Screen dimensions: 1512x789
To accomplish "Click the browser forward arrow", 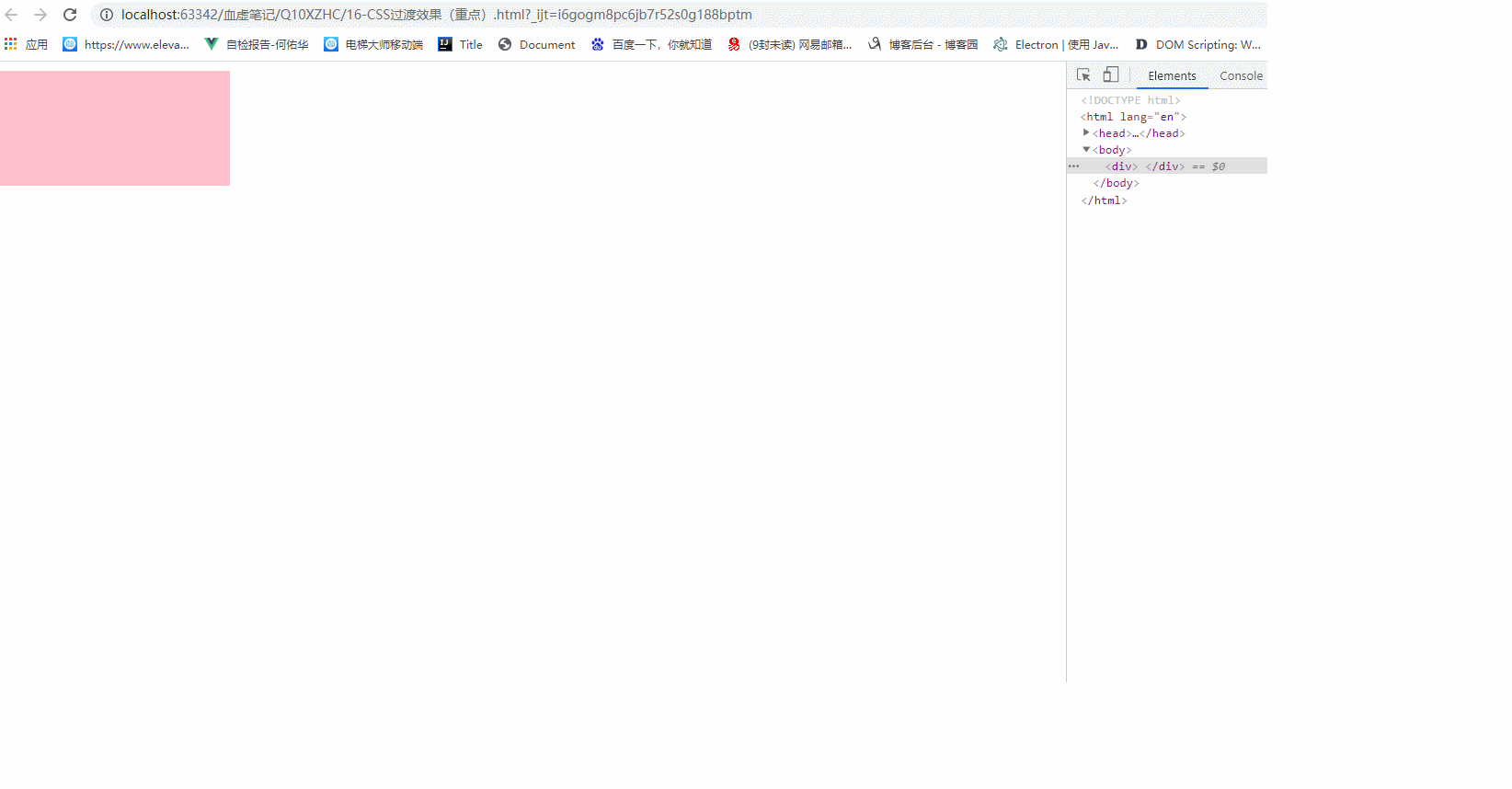I will (40, 15).
